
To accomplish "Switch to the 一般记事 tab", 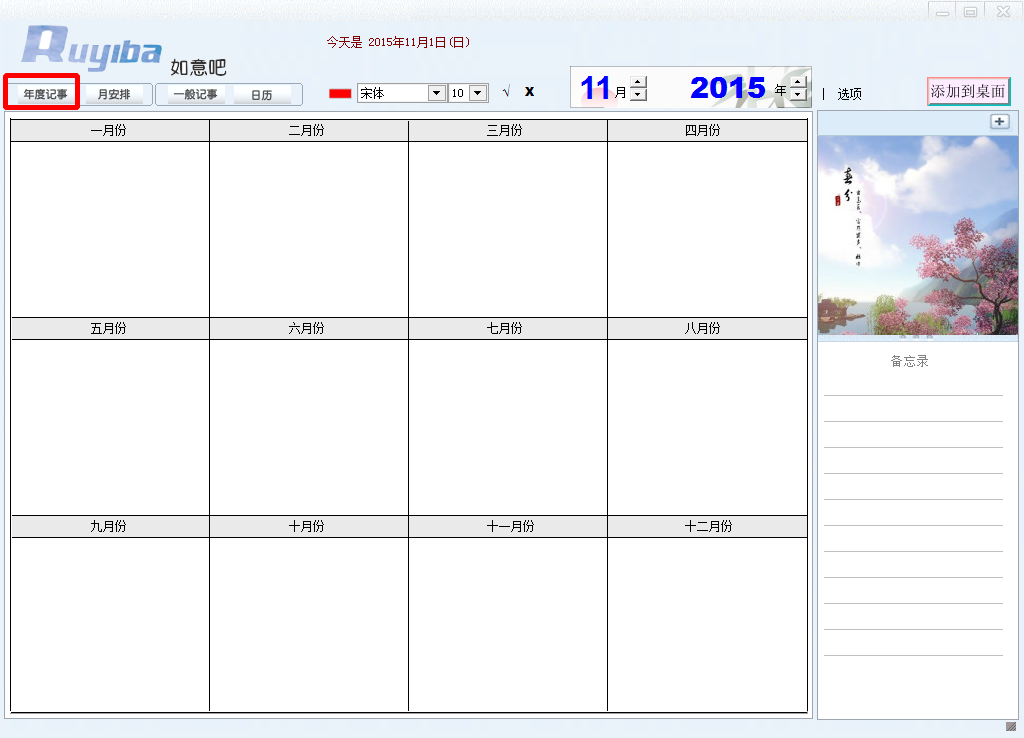I will 195,94.
